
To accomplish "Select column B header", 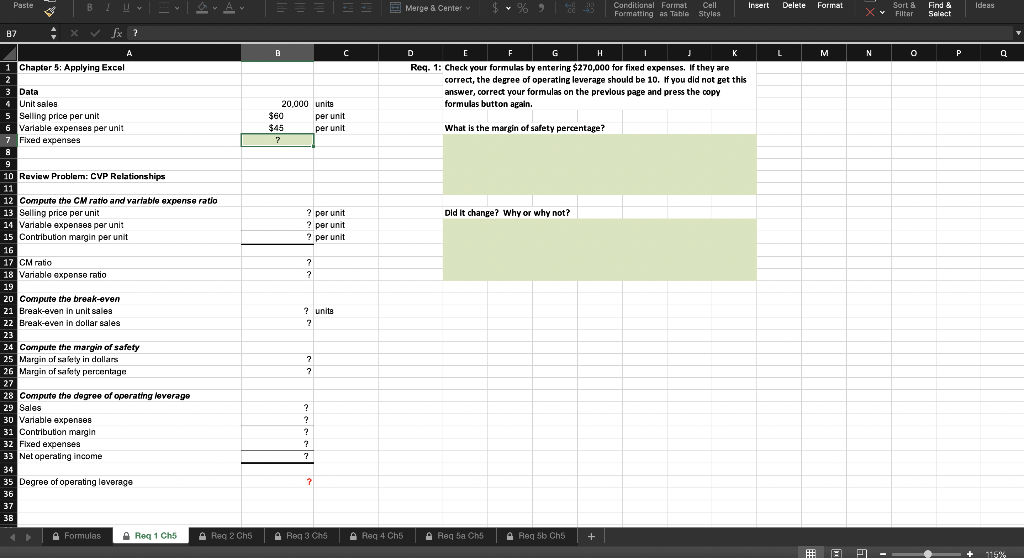I will [x=278, y=53].
